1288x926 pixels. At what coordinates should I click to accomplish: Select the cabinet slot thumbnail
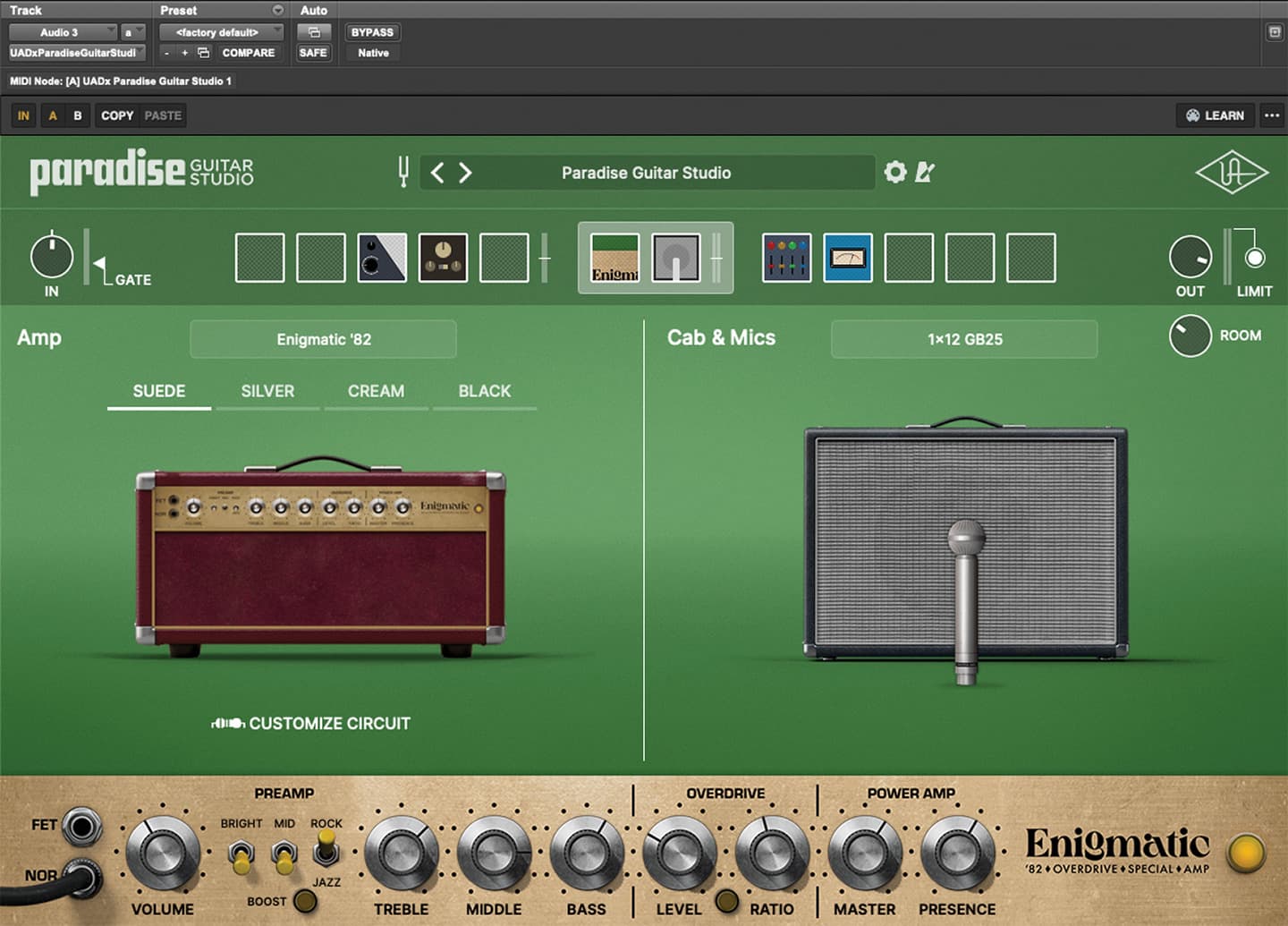pos(675,258)
